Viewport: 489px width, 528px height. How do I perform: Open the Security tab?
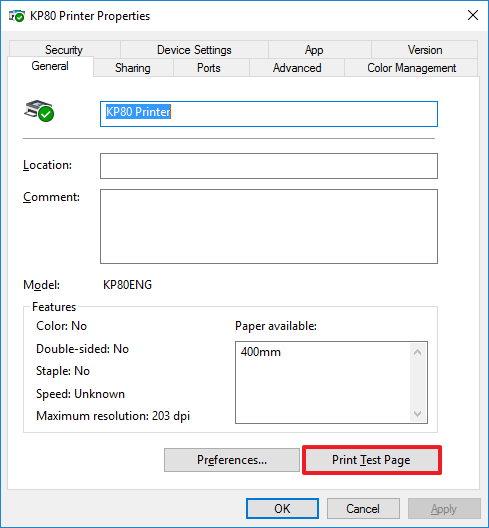[64, 50]
